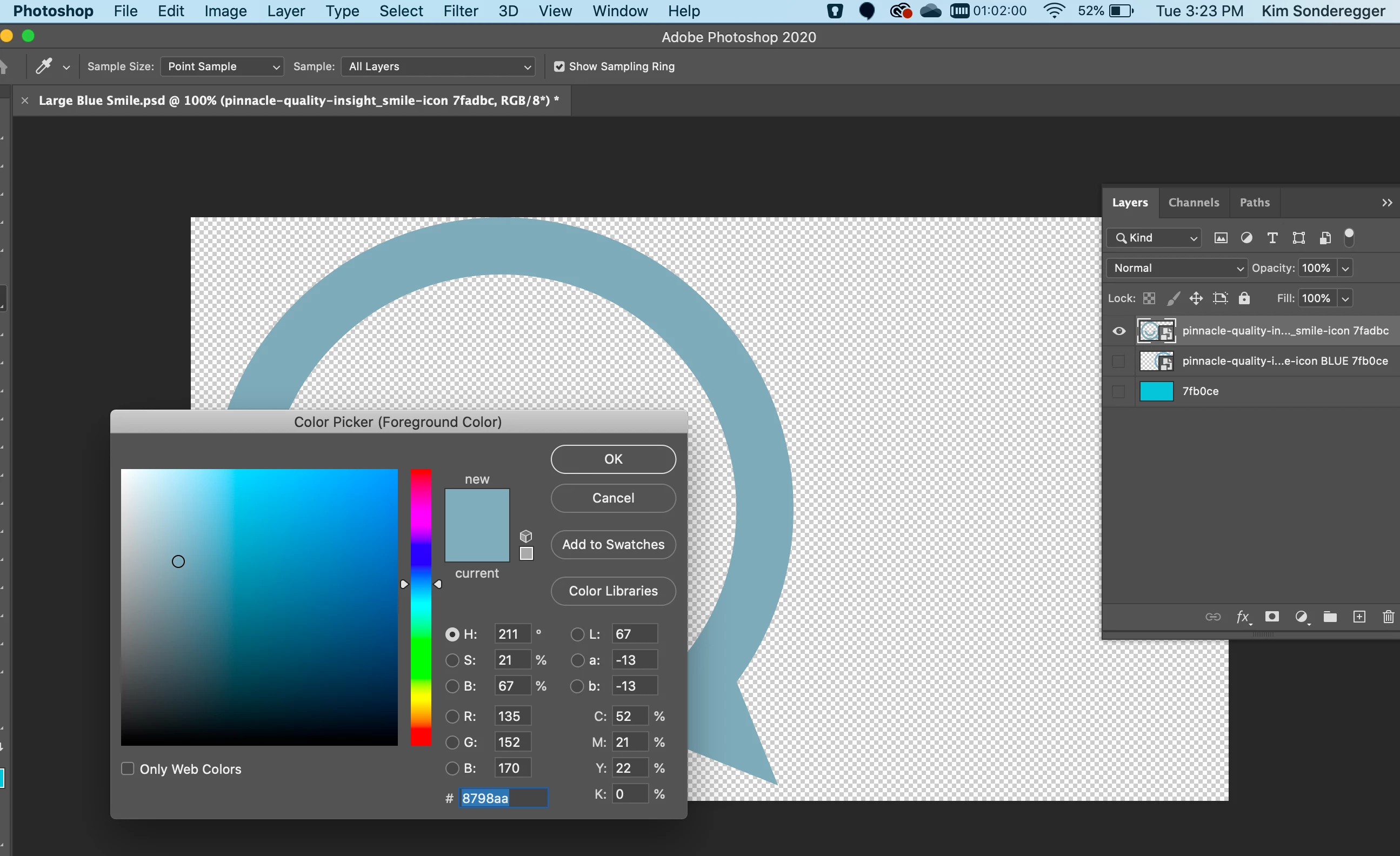Hide the smile-icon 7fadbc layer
Screen dimensions: 1400x856
click(1119, 331)
